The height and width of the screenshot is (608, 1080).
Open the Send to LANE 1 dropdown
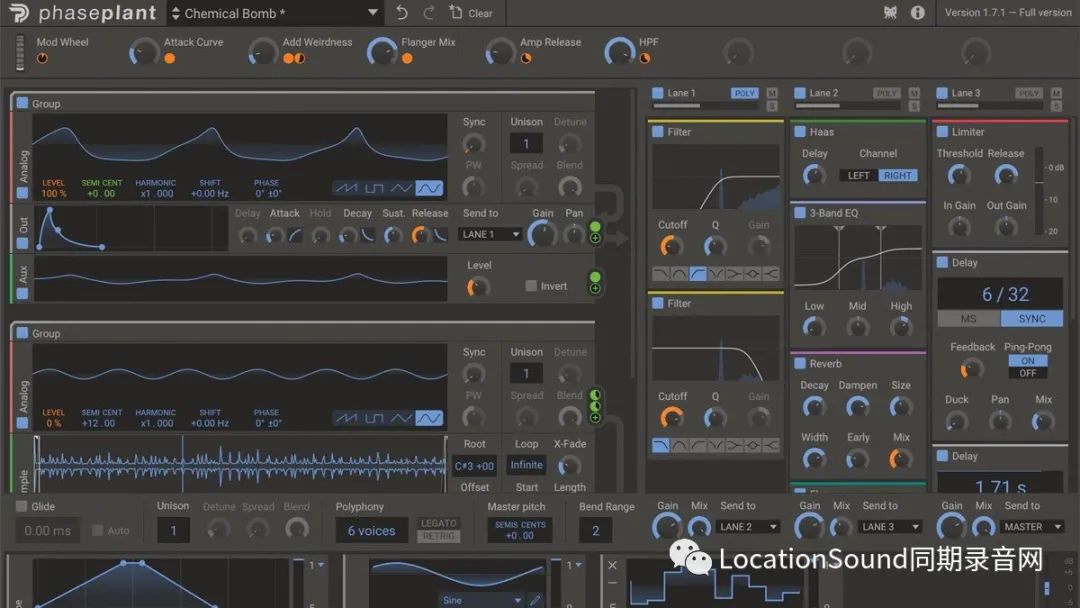[490, 234]
